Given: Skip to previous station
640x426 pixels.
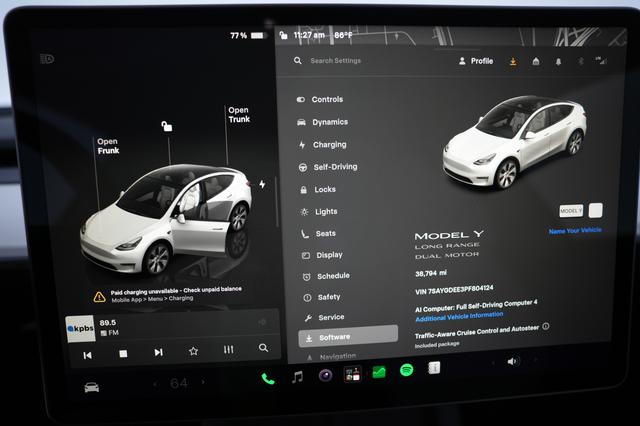Looking at the screenshot, I should (87, 355).
